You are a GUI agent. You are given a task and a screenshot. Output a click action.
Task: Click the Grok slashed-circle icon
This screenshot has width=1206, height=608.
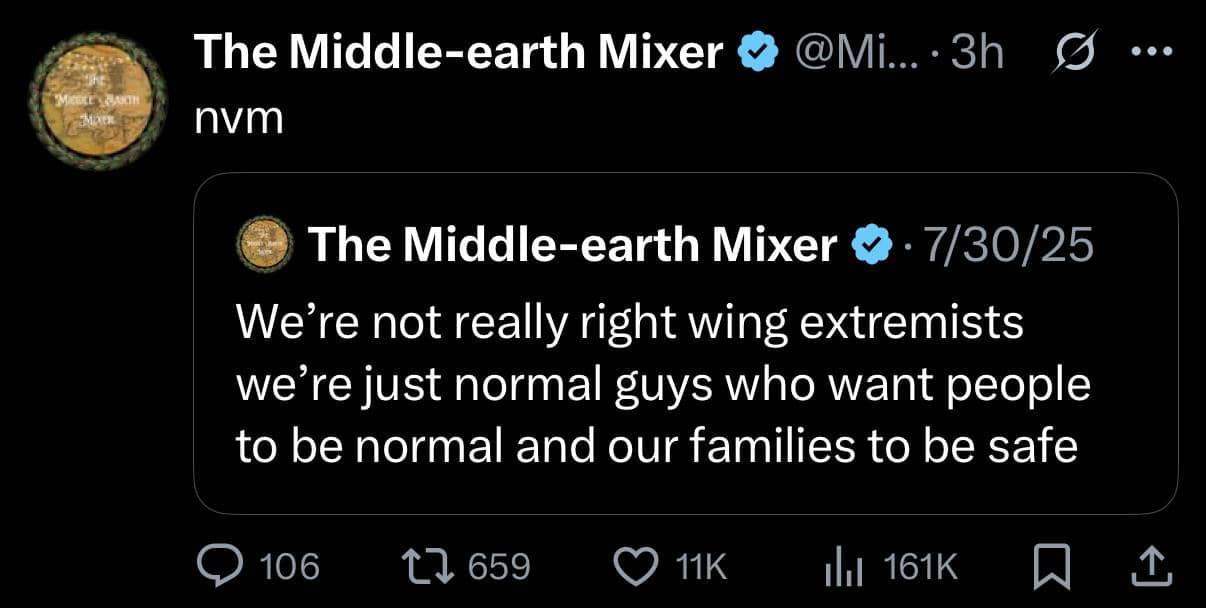[x=1077, y=52]
